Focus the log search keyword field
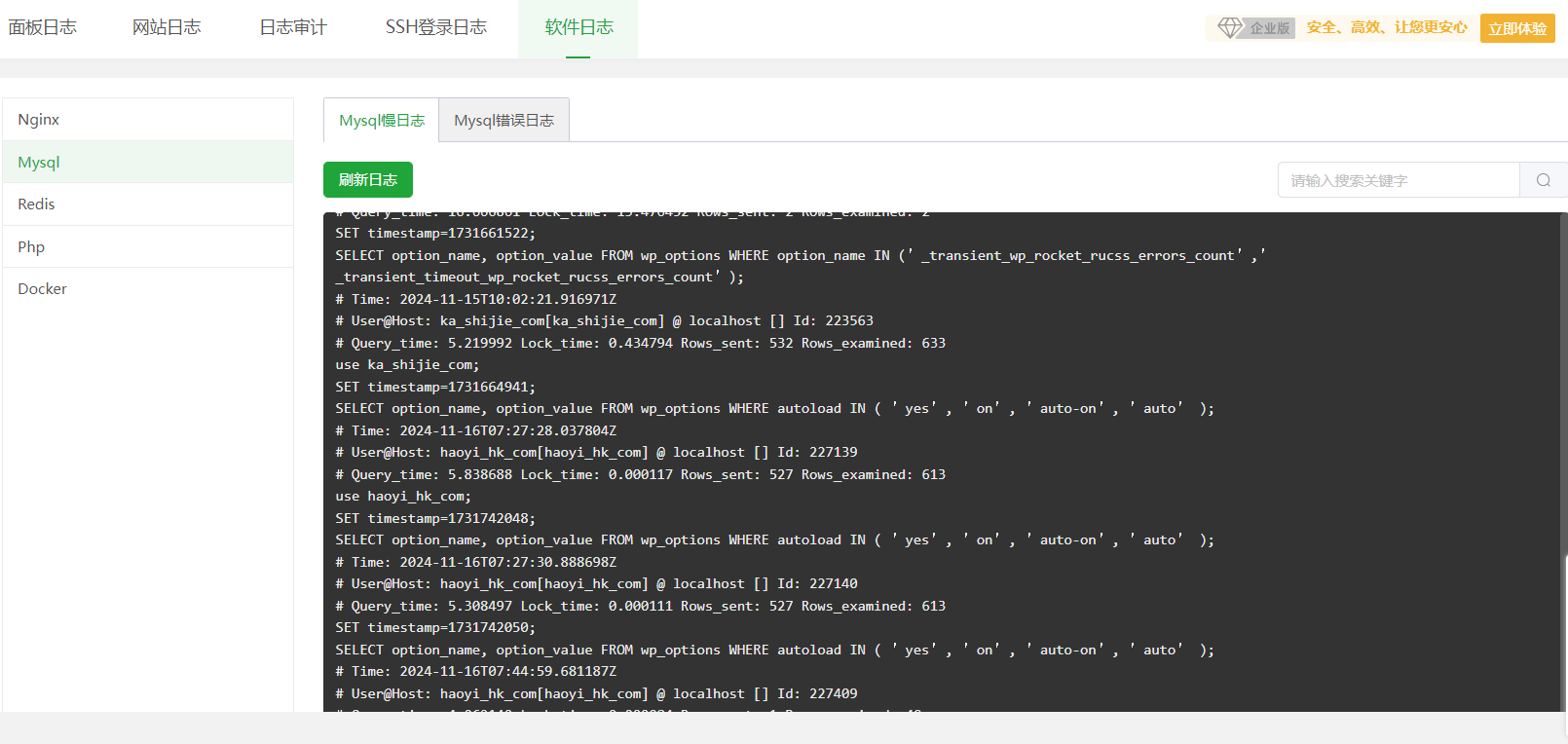This screenshot has width=1568, height=744. point(1399,180)
